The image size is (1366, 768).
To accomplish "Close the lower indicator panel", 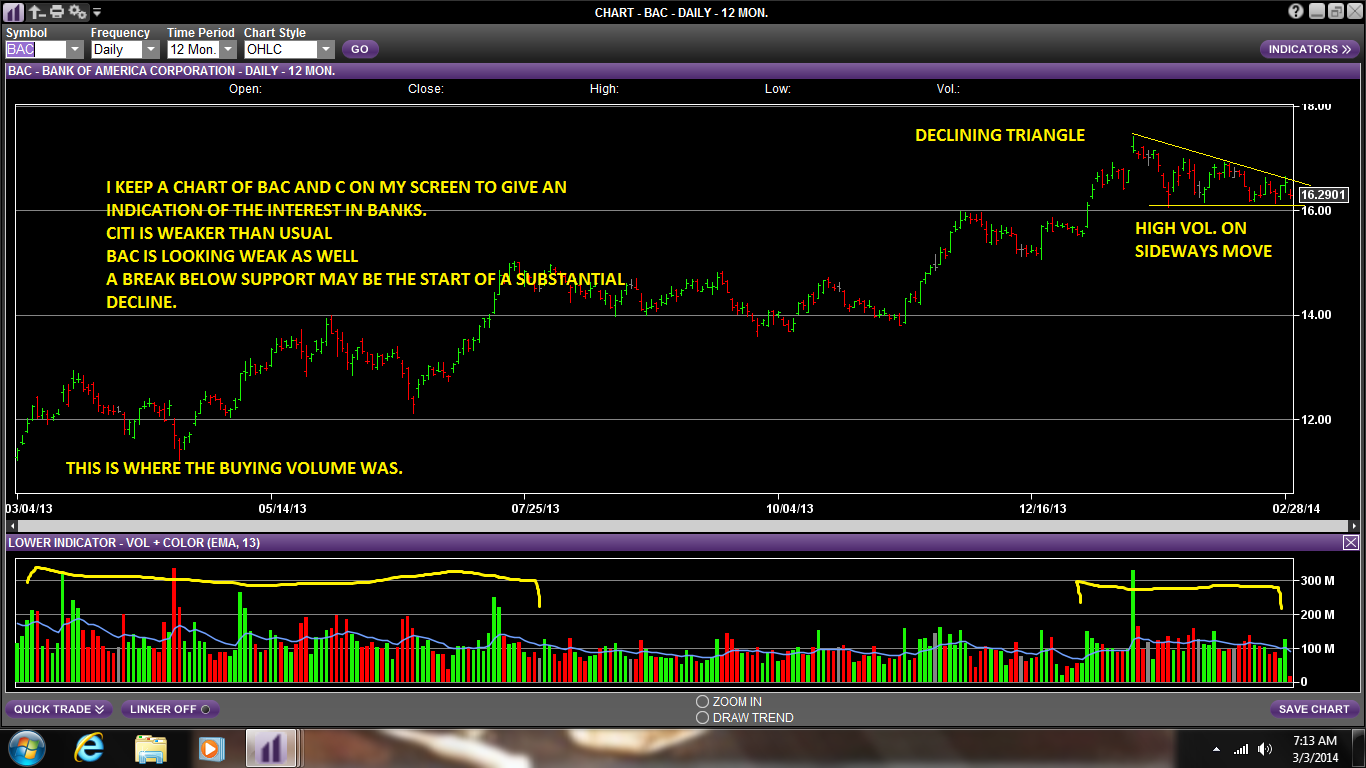I will pyautogui.click(x=1351, y=542).
